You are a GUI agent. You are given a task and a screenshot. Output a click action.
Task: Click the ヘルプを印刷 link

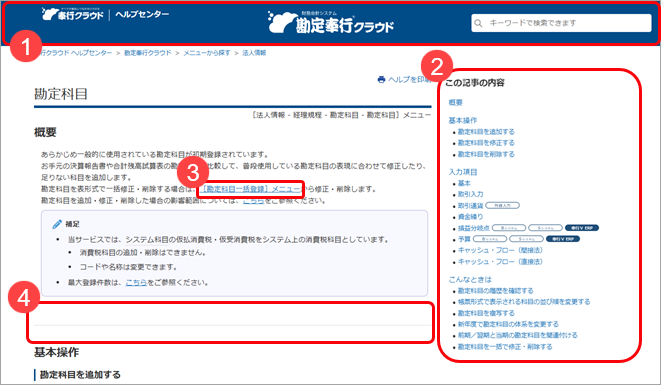coord(409,79)
